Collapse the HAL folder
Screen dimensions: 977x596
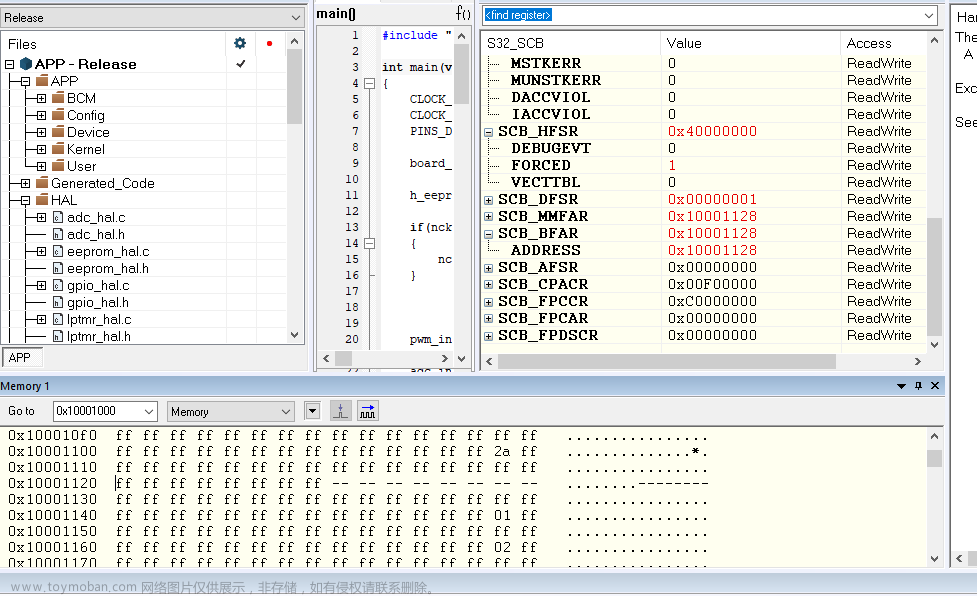26,200
